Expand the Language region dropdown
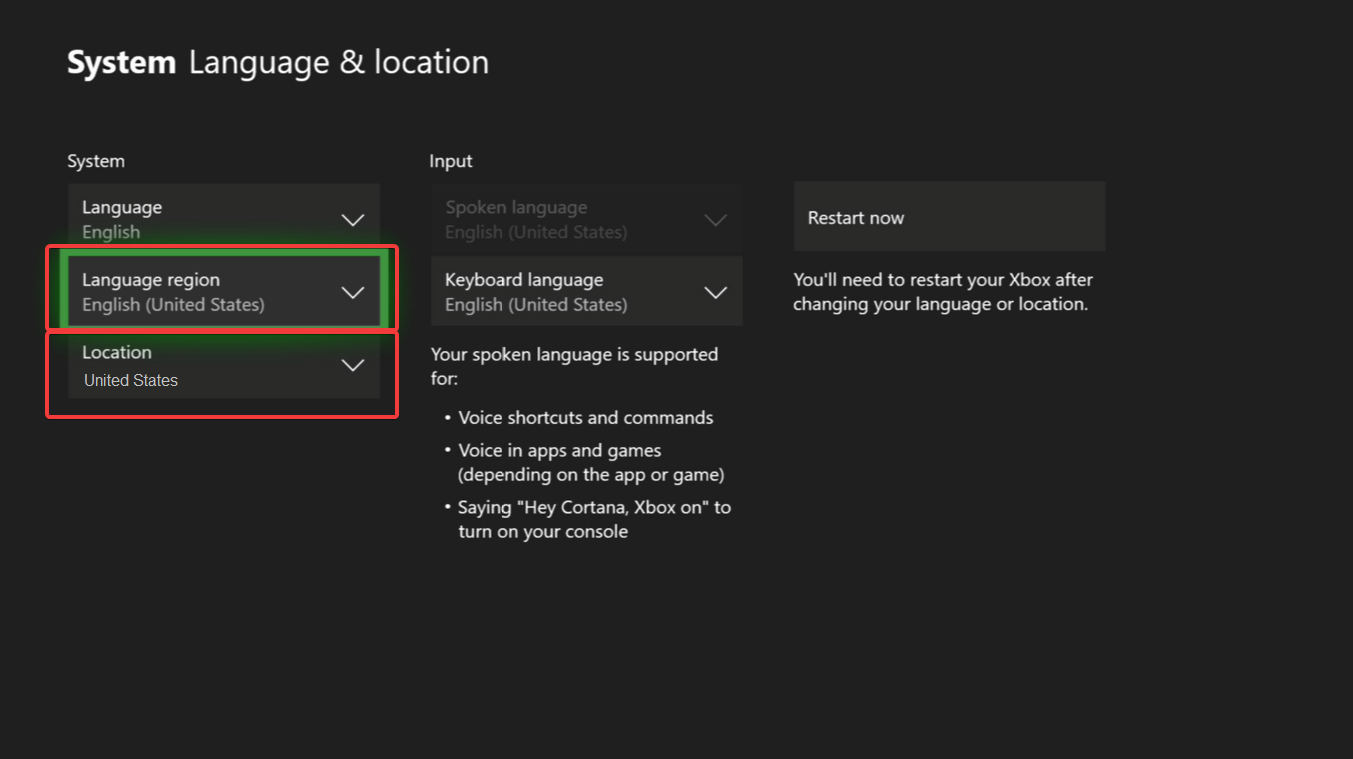 click(x=224, y=292)
